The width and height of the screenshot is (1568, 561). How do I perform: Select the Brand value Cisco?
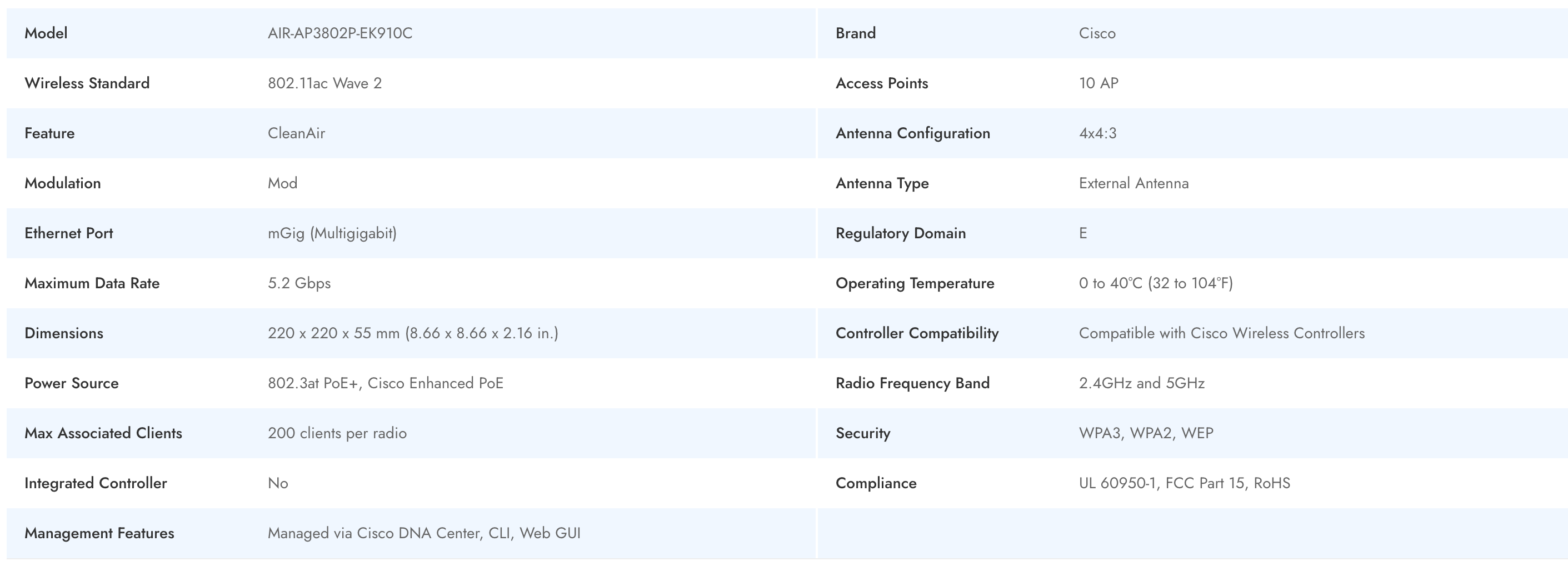1097,33
